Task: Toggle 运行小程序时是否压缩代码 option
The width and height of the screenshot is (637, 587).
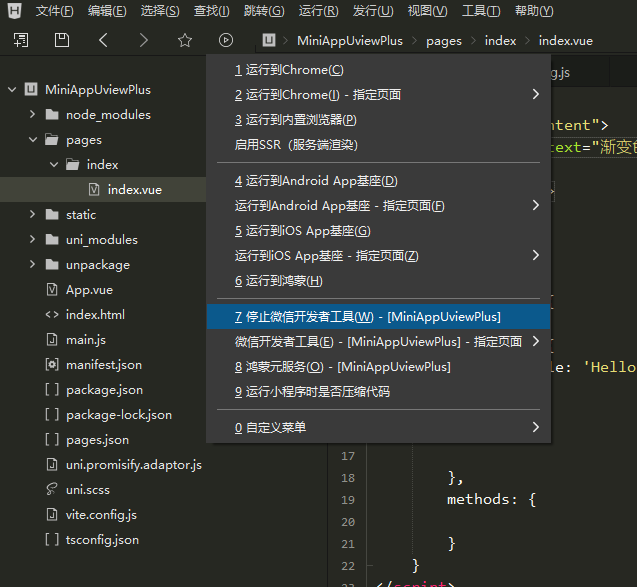Action: coord(379,392)
